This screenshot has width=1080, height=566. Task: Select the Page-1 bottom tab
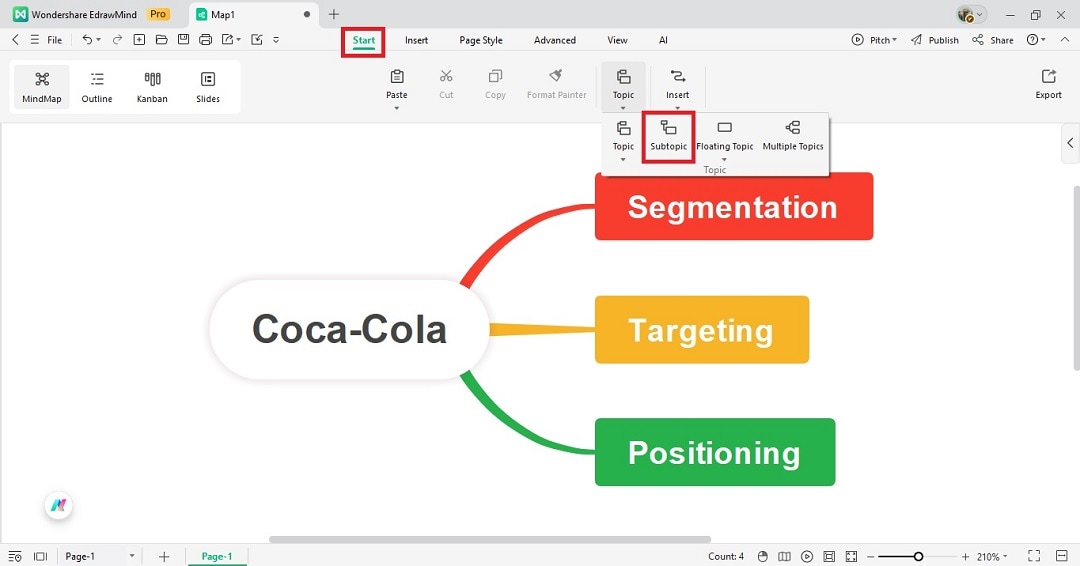click(217, 556)
